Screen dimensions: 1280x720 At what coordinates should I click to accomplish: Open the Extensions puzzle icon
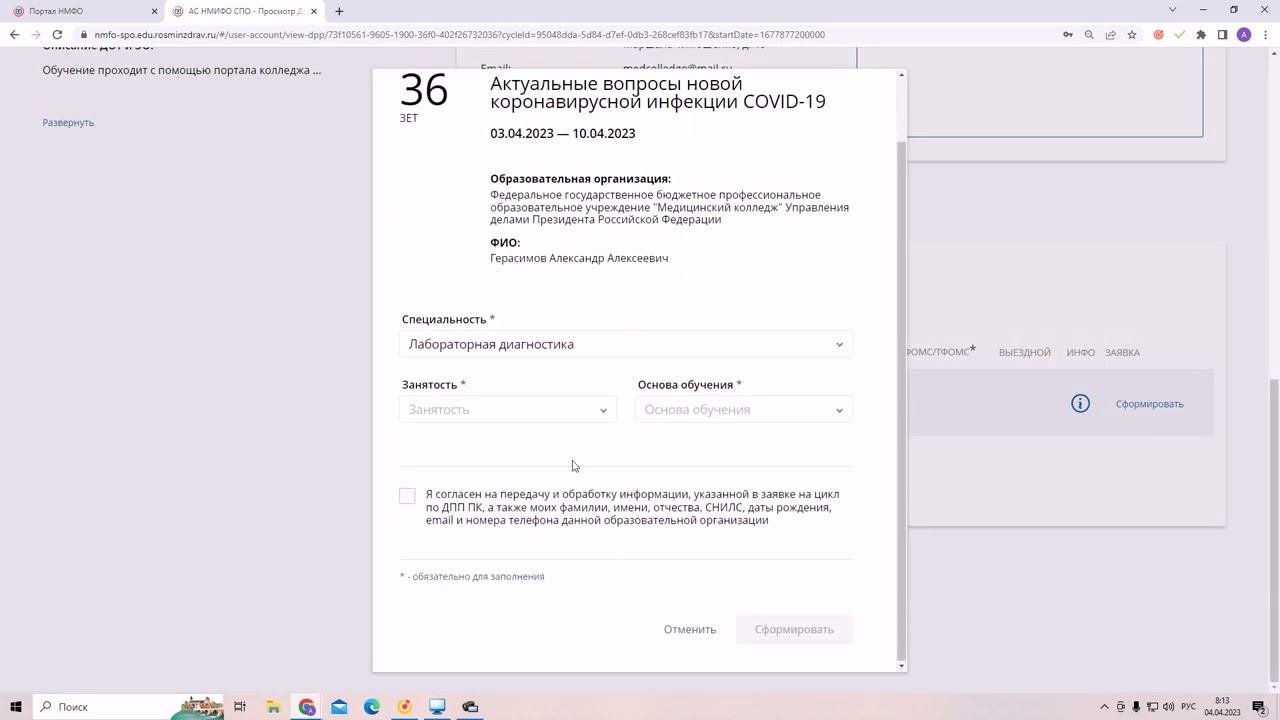tap(1201, 35)
